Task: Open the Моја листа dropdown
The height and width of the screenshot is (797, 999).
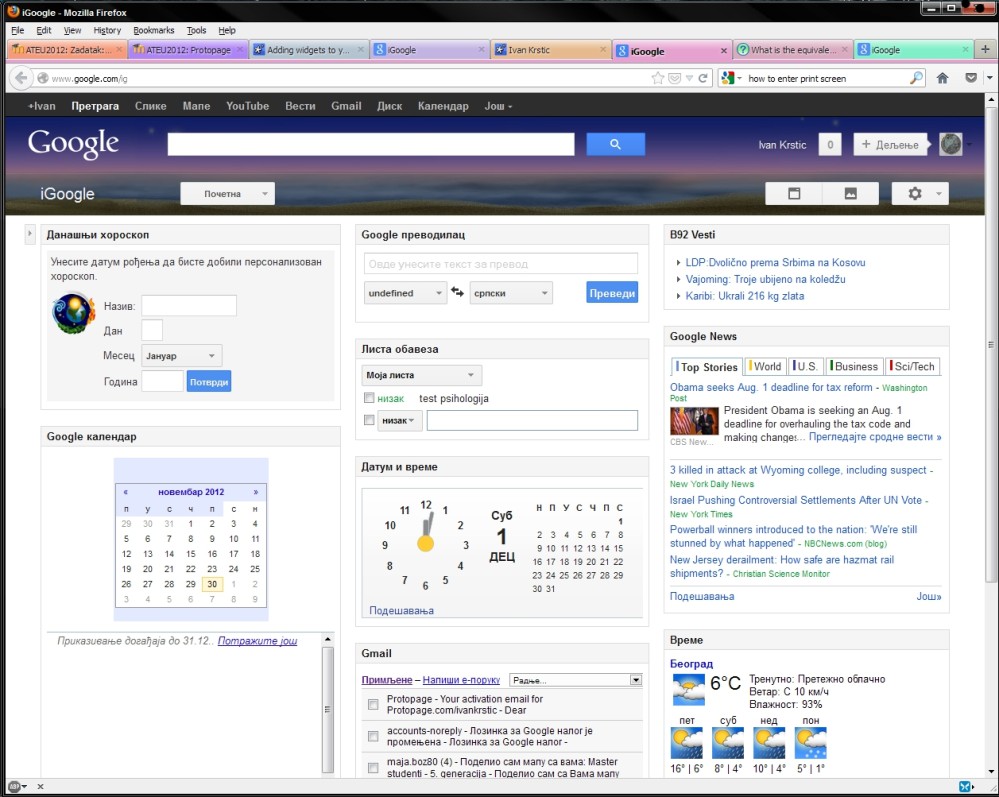Action: 421,375
